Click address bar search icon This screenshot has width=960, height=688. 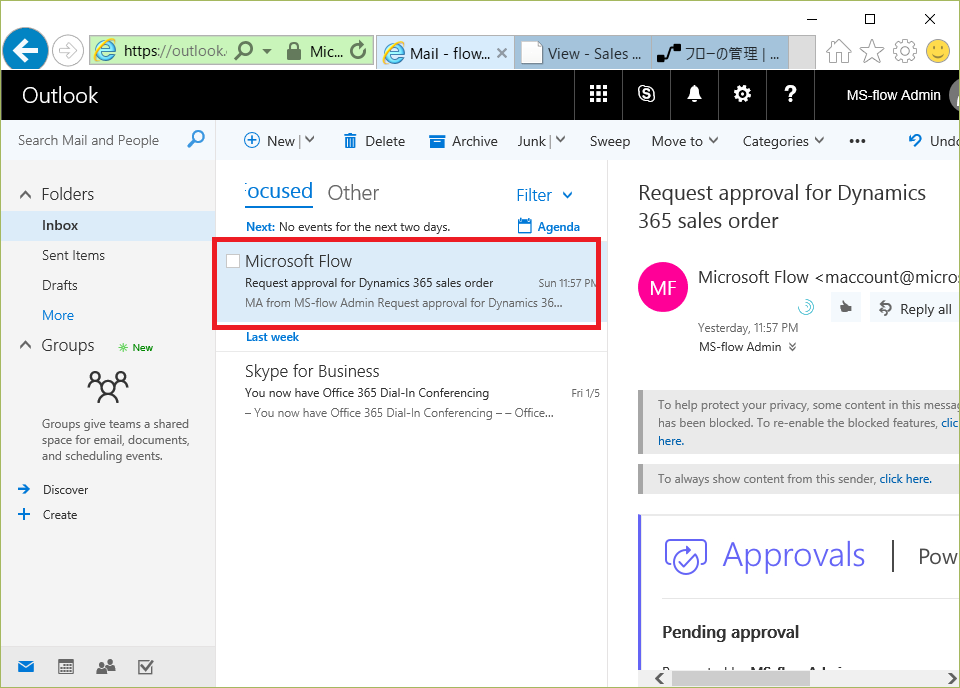tap(244, 50)
